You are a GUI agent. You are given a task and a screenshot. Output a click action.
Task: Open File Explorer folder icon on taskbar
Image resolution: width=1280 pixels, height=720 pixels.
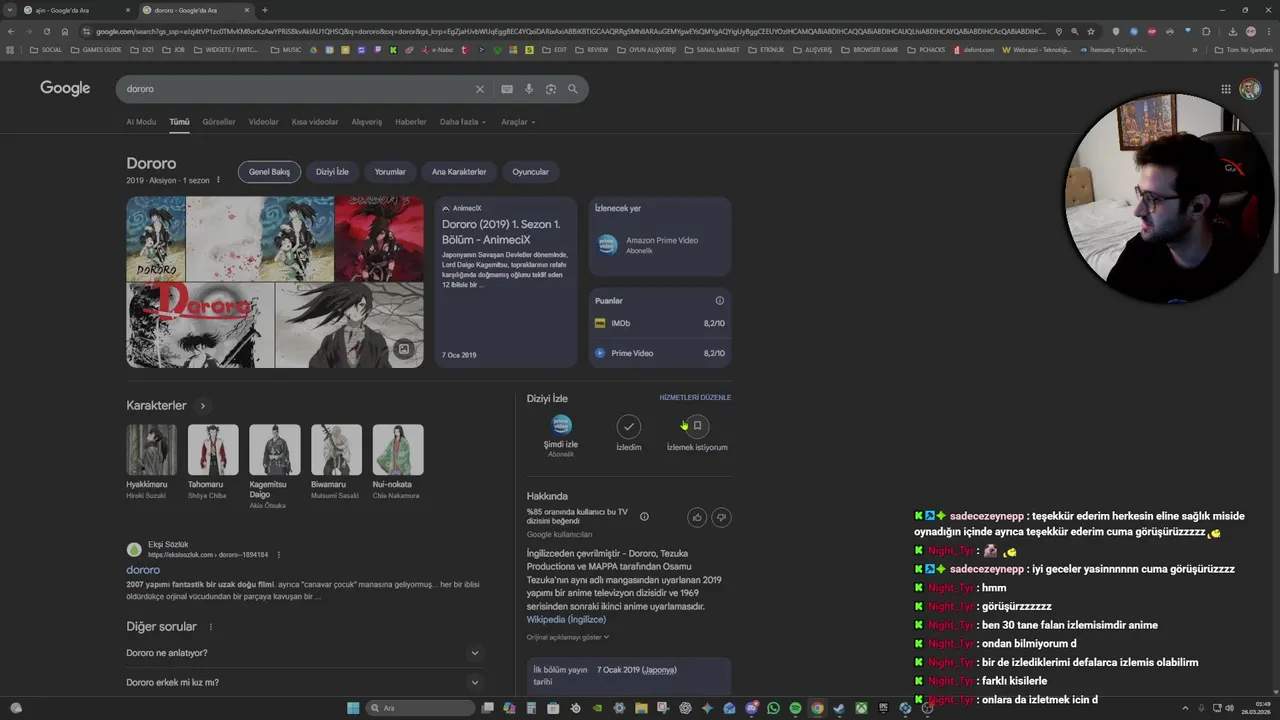click(641, 708)
